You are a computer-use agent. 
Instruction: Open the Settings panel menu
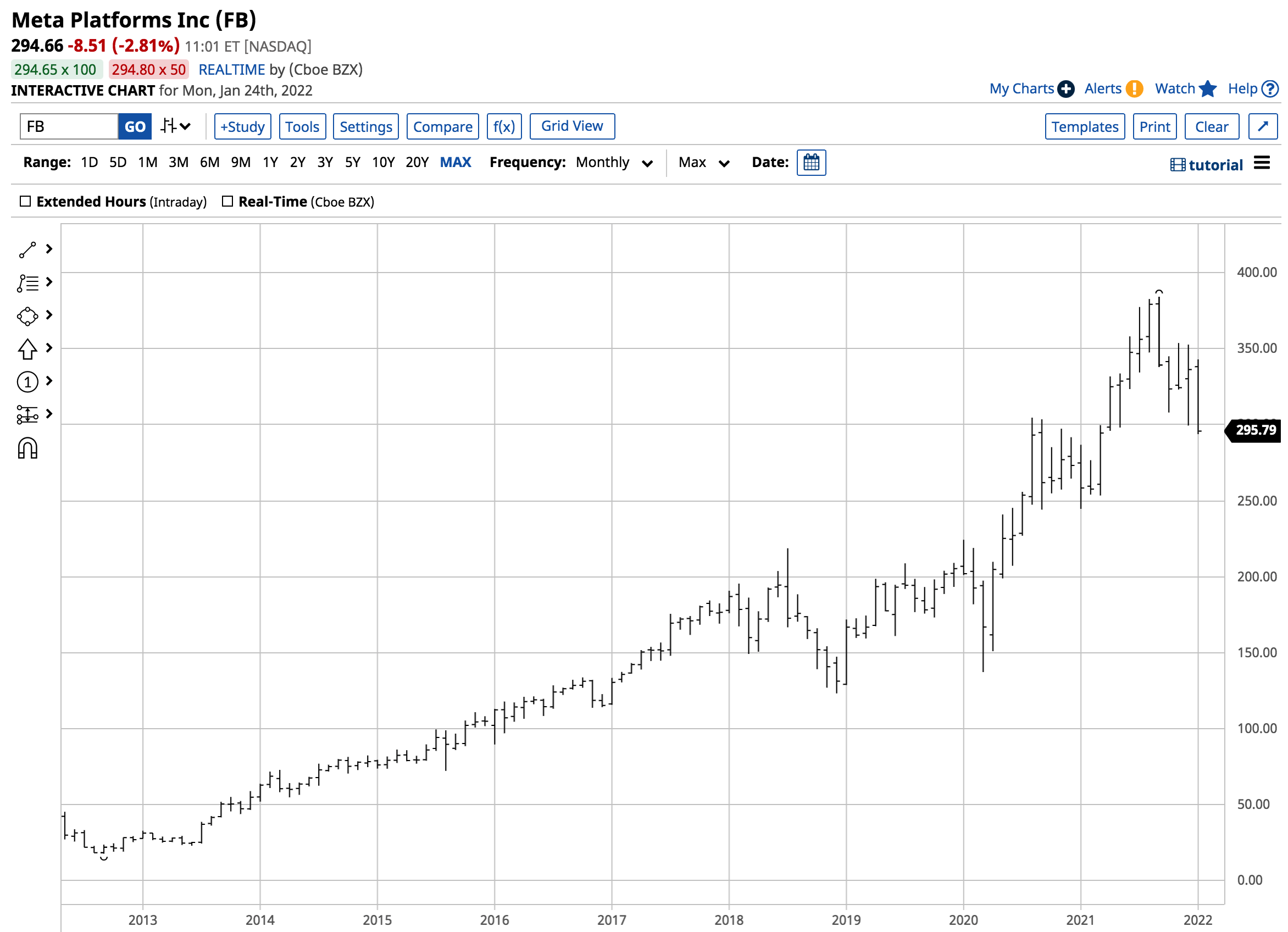365,127
